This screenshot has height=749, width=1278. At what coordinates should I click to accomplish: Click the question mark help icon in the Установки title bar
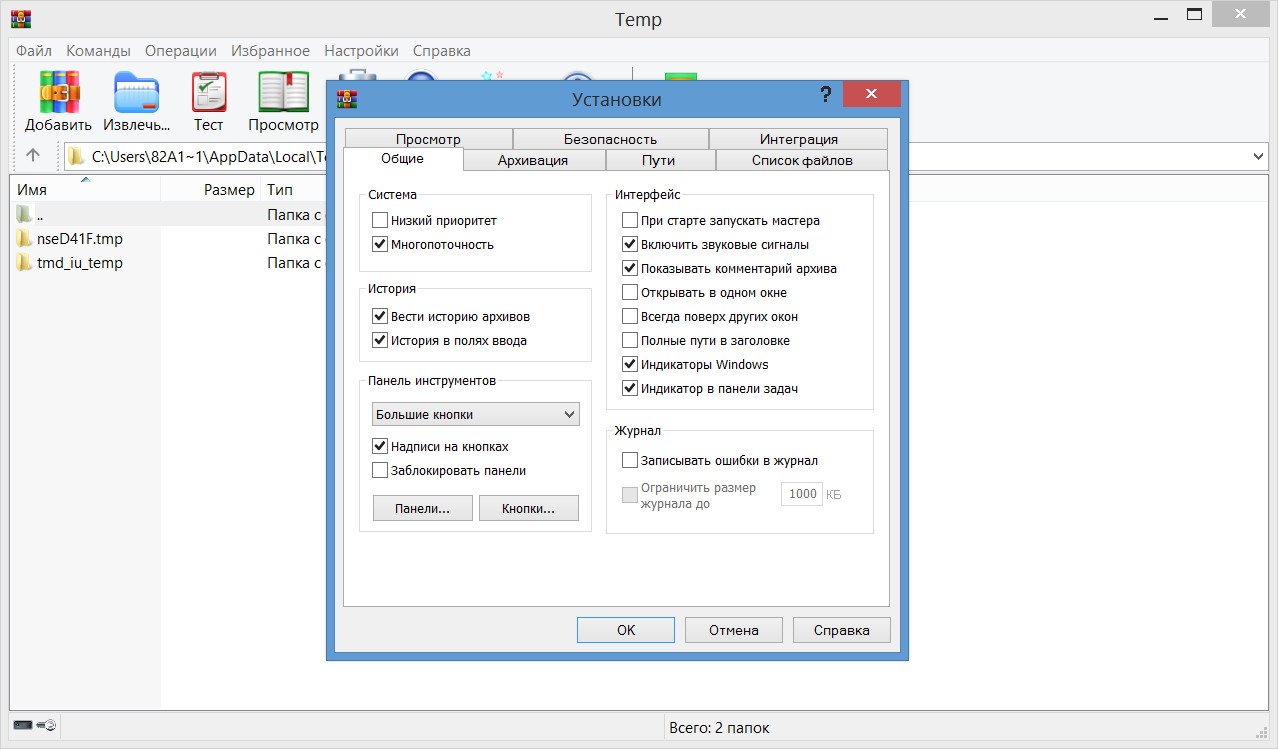[825, 95]
